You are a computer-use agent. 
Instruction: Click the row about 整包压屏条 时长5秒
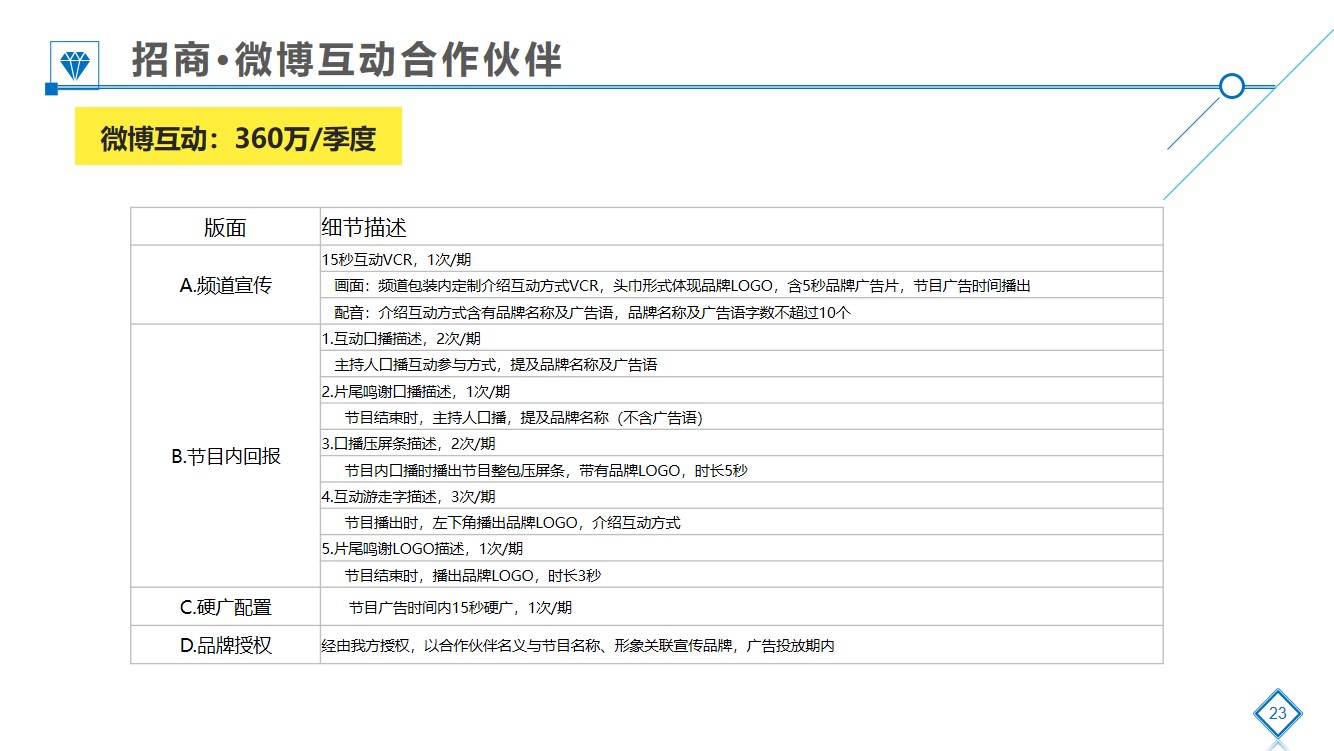click(x=741, y=469)
